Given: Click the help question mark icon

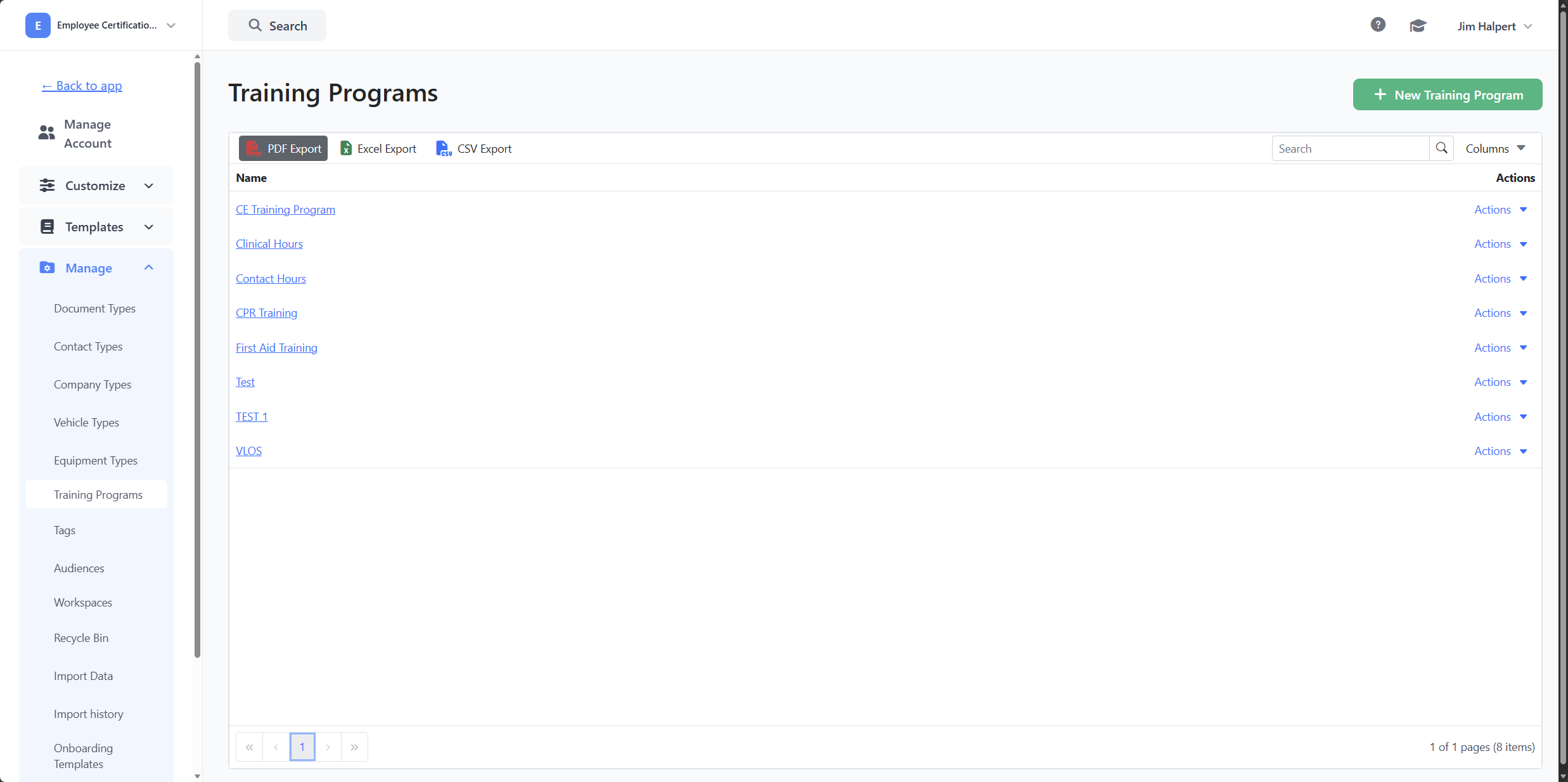Looking at the screenshot, I should (1378, 25).
